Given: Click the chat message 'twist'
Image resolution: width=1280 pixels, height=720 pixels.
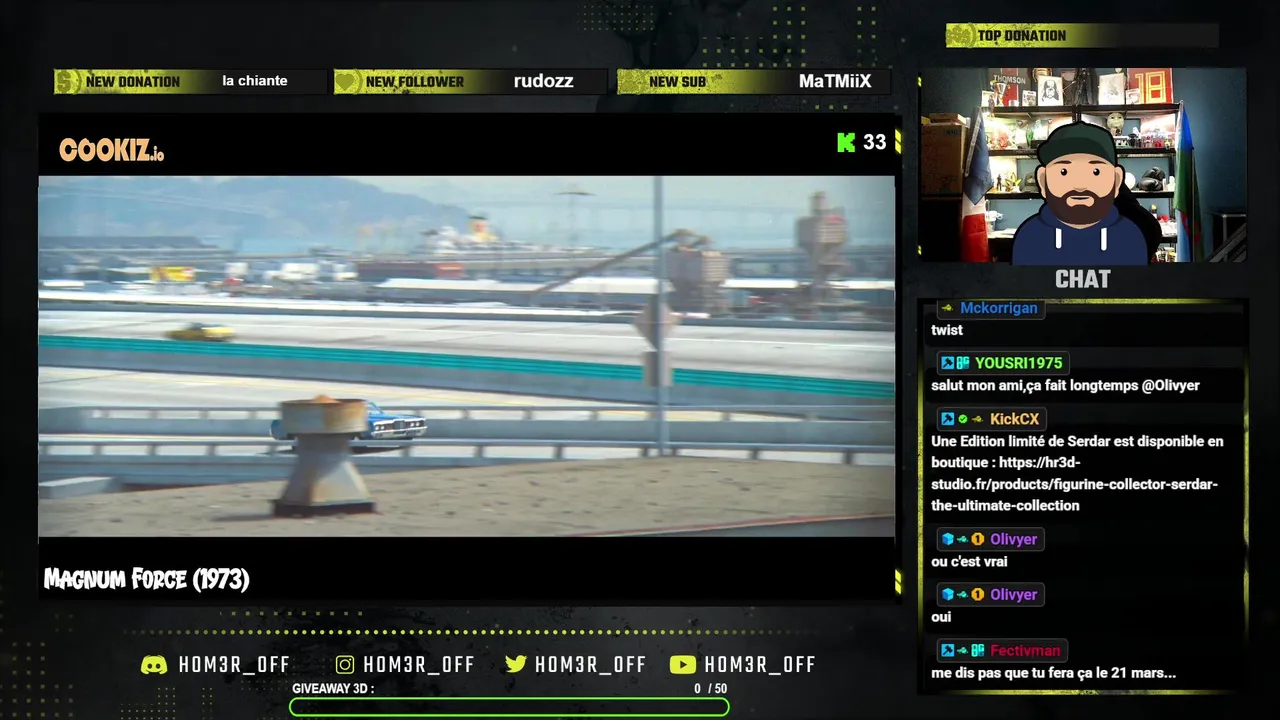Looking at the screenshot, I should (947, 330).
